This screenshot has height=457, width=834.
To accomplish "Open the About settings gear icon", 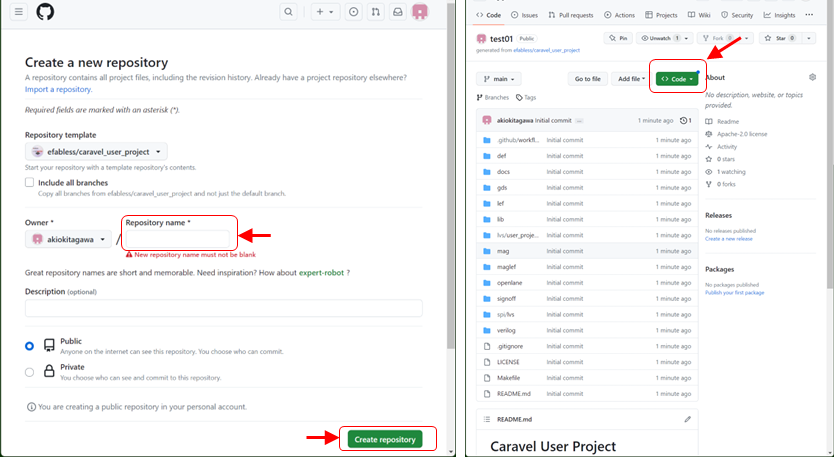I will (812, 77).
